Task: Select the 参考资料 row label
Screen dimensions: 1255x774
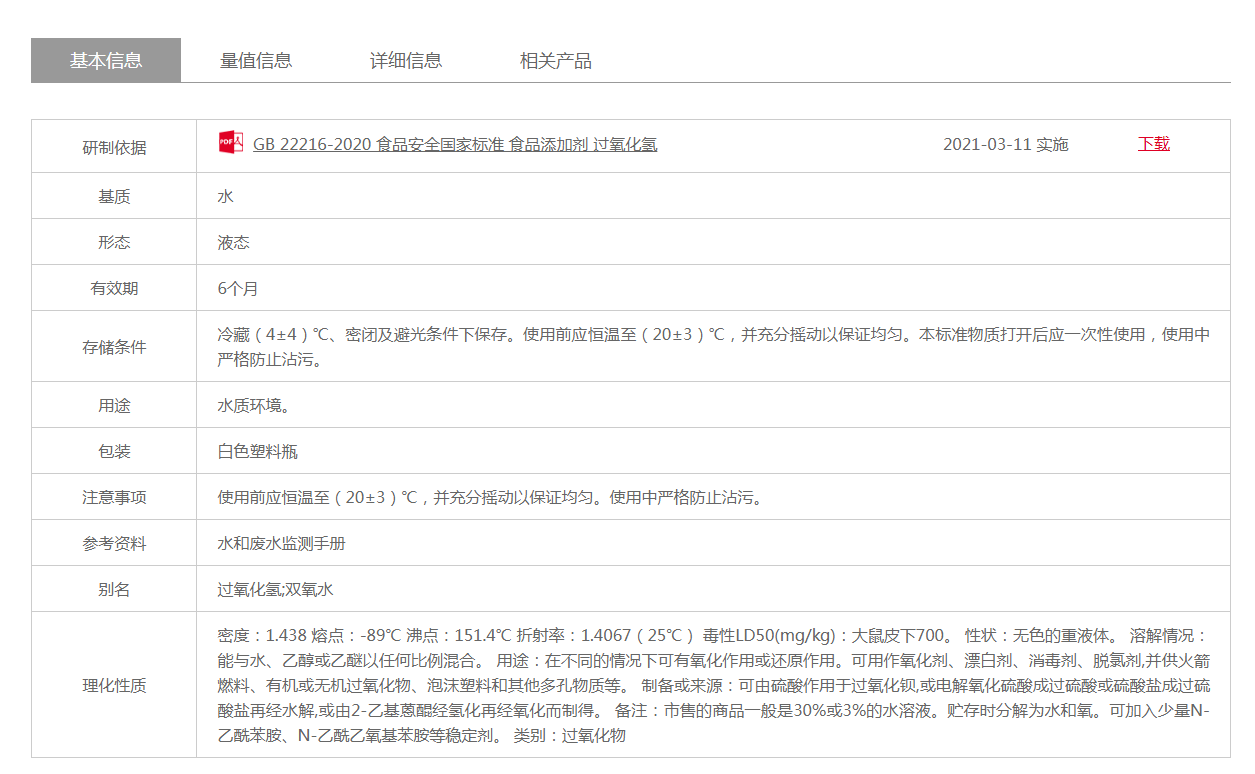Action: click(114, 544)
